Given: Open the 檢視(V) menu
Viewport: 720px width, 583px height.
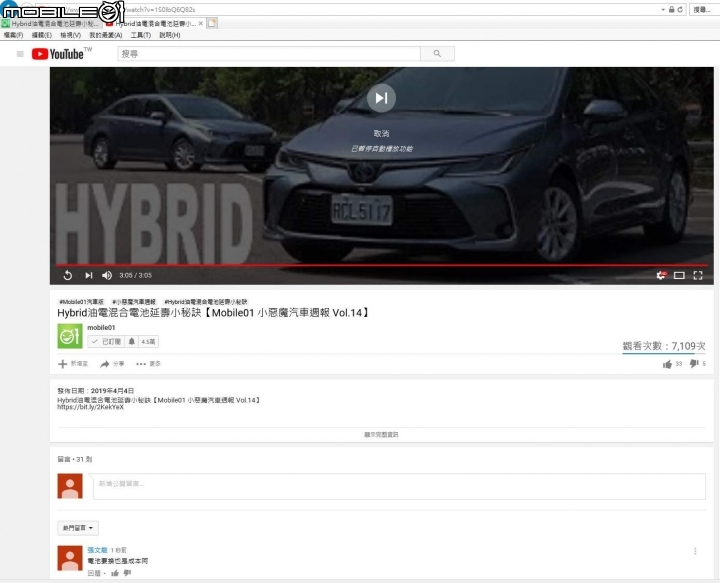Looking at the screenshot, I should pyautogui.click(x=70, y=35).
